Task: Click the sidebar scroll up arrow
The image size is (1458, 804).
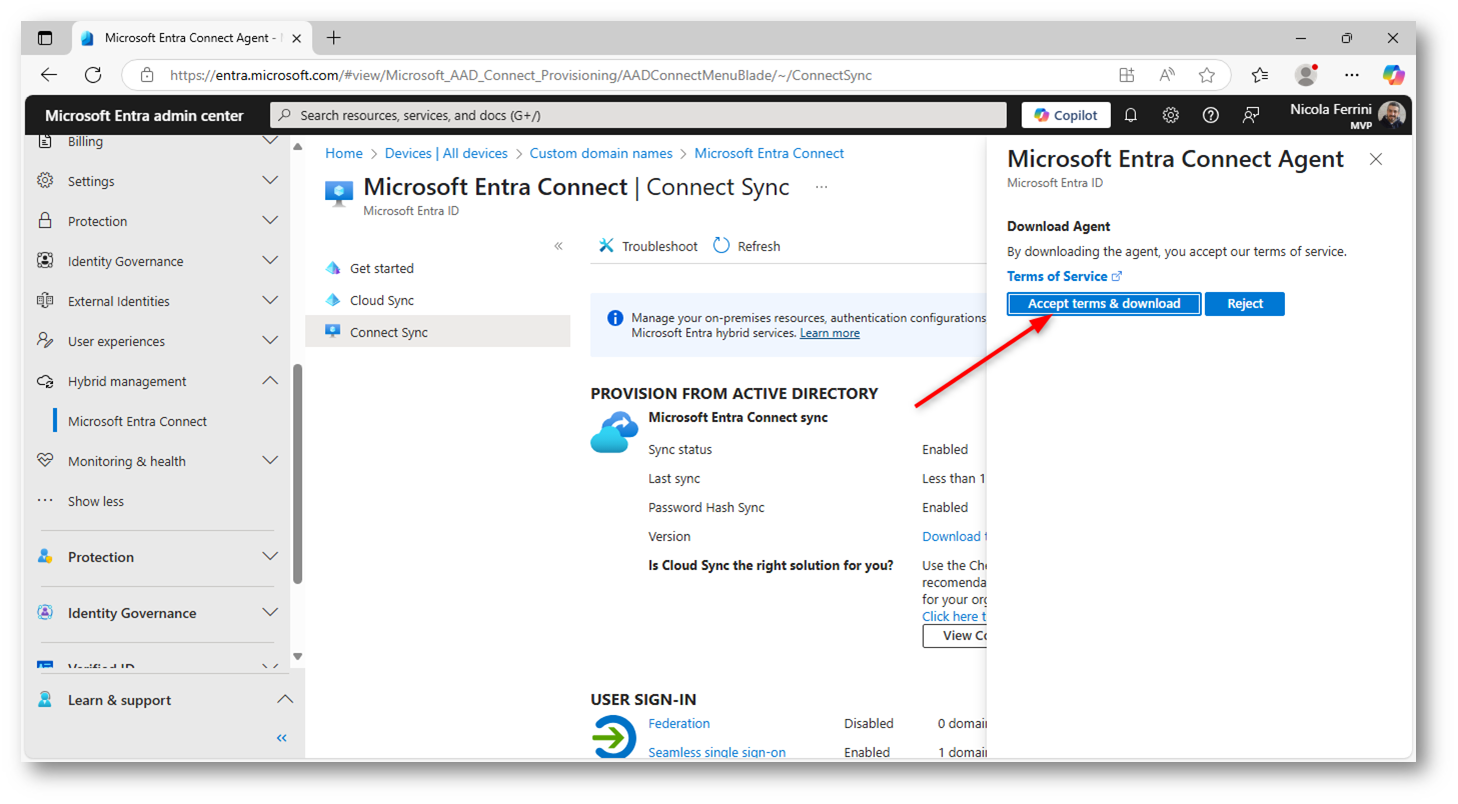Action: pos(297,148)
